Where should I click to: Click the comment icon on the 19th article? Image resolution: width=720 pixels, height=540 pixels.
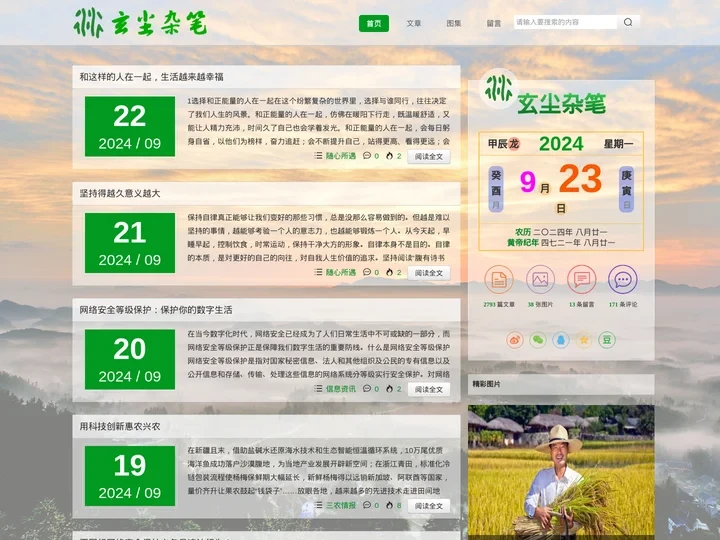click(x=366, y=505)
